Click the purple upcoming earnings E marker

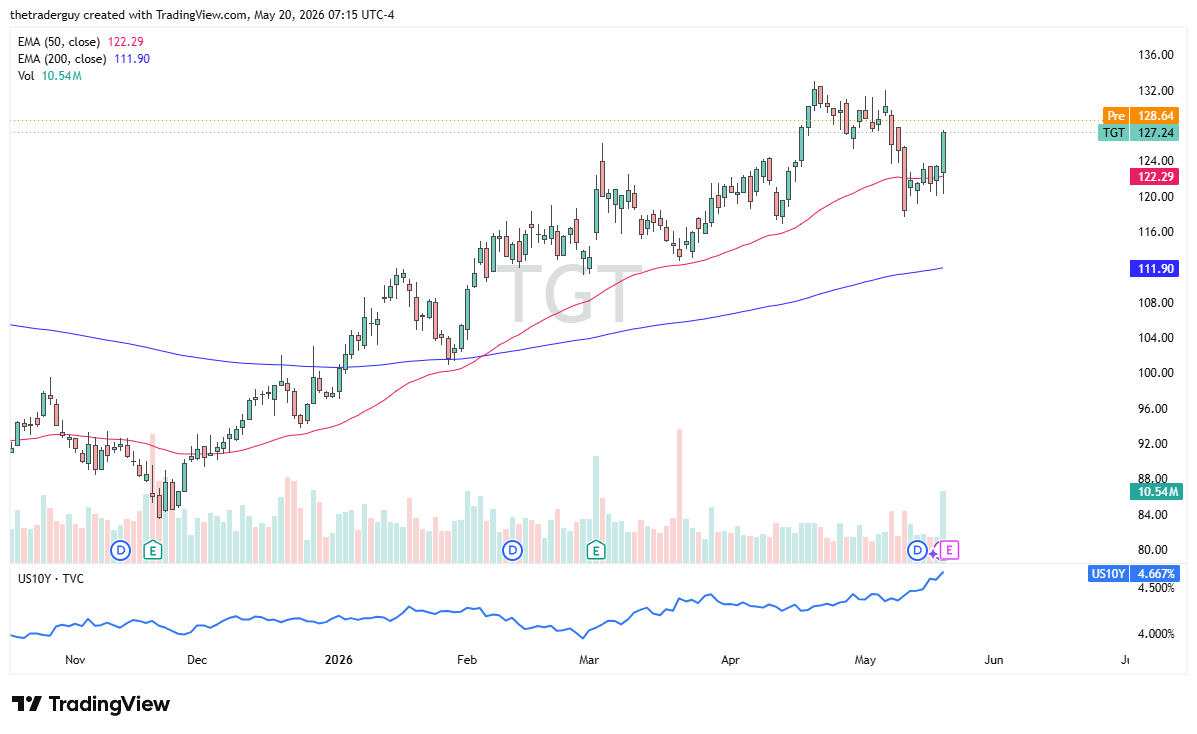[949, 550]
